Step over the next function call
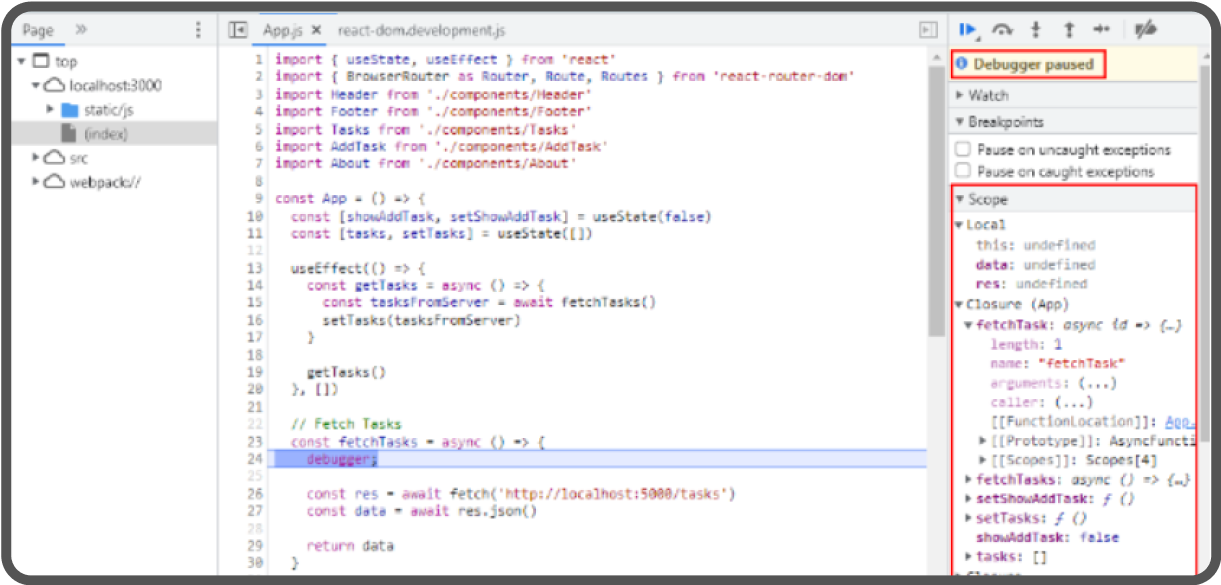The height and width of the screenshot is (585, 1221). pos(1002,29)
